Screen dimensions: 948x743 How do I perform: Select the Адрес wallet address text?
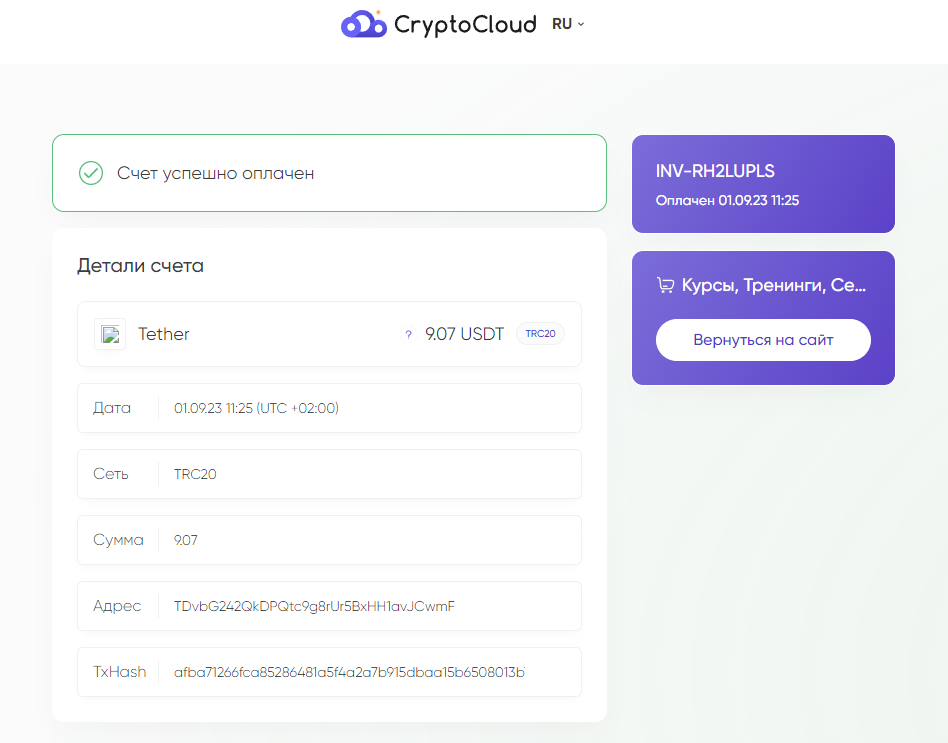click(x=314, y=606)
